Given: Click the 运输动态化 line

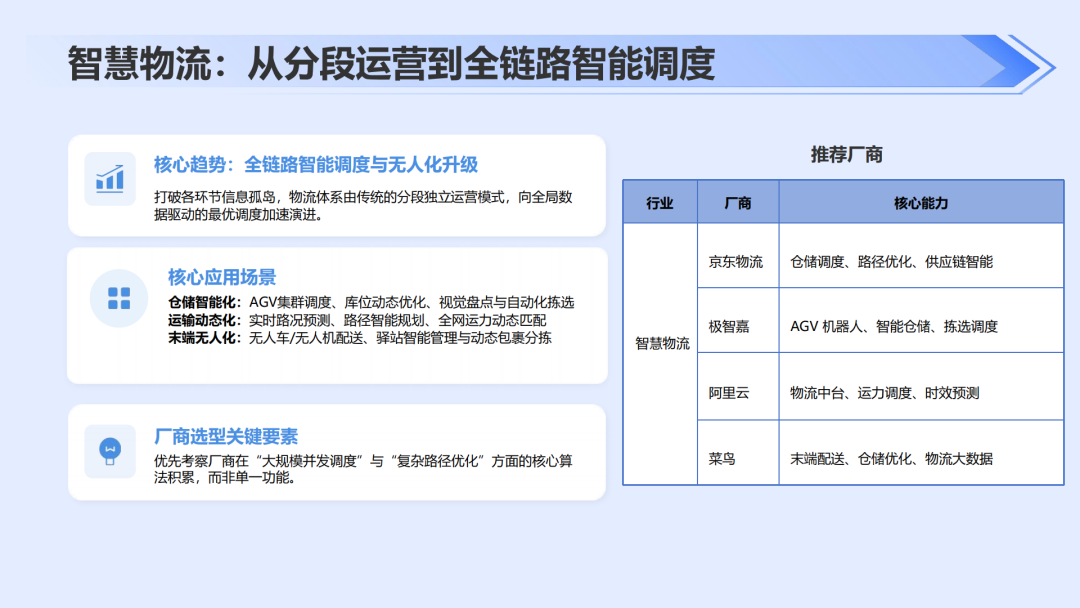Looking at the screenshot, I should [357, 320].
